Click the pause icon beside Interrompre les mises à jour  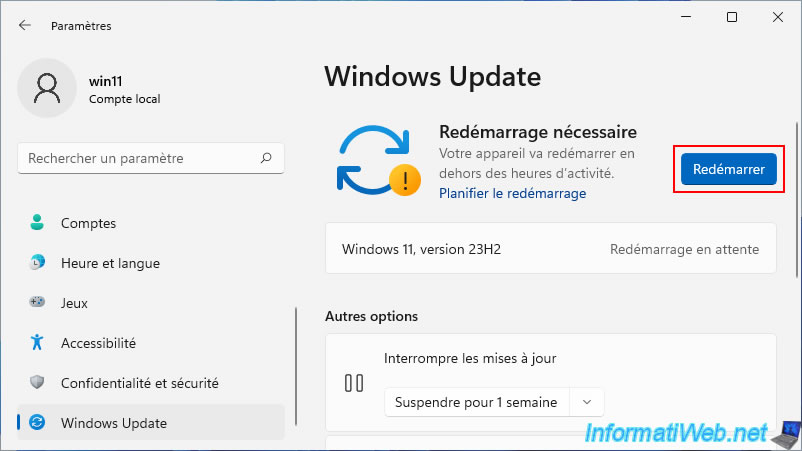[x=354, y=383]
